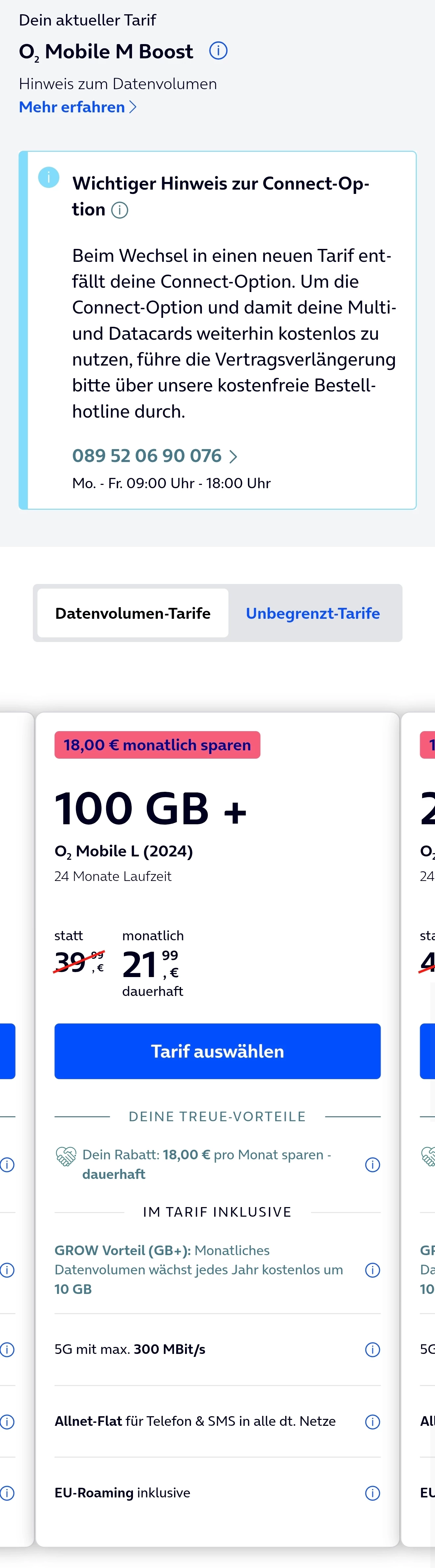The height and width of the screenshot is (1568, 435).
Task: Open info icon for 5G 300 MBit/s
Action: tap(372, 1350)
